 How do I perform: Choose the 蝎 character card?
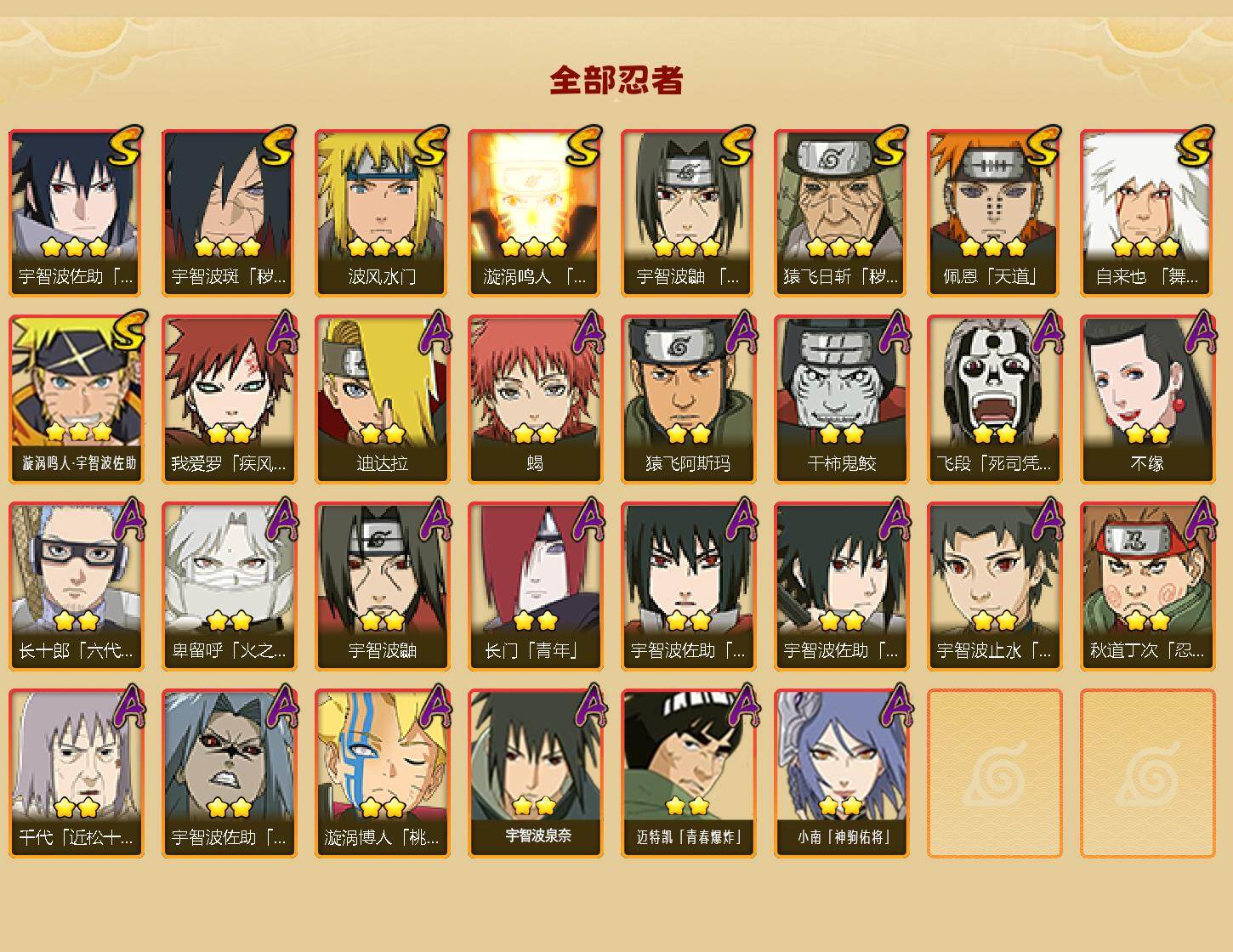535,399
